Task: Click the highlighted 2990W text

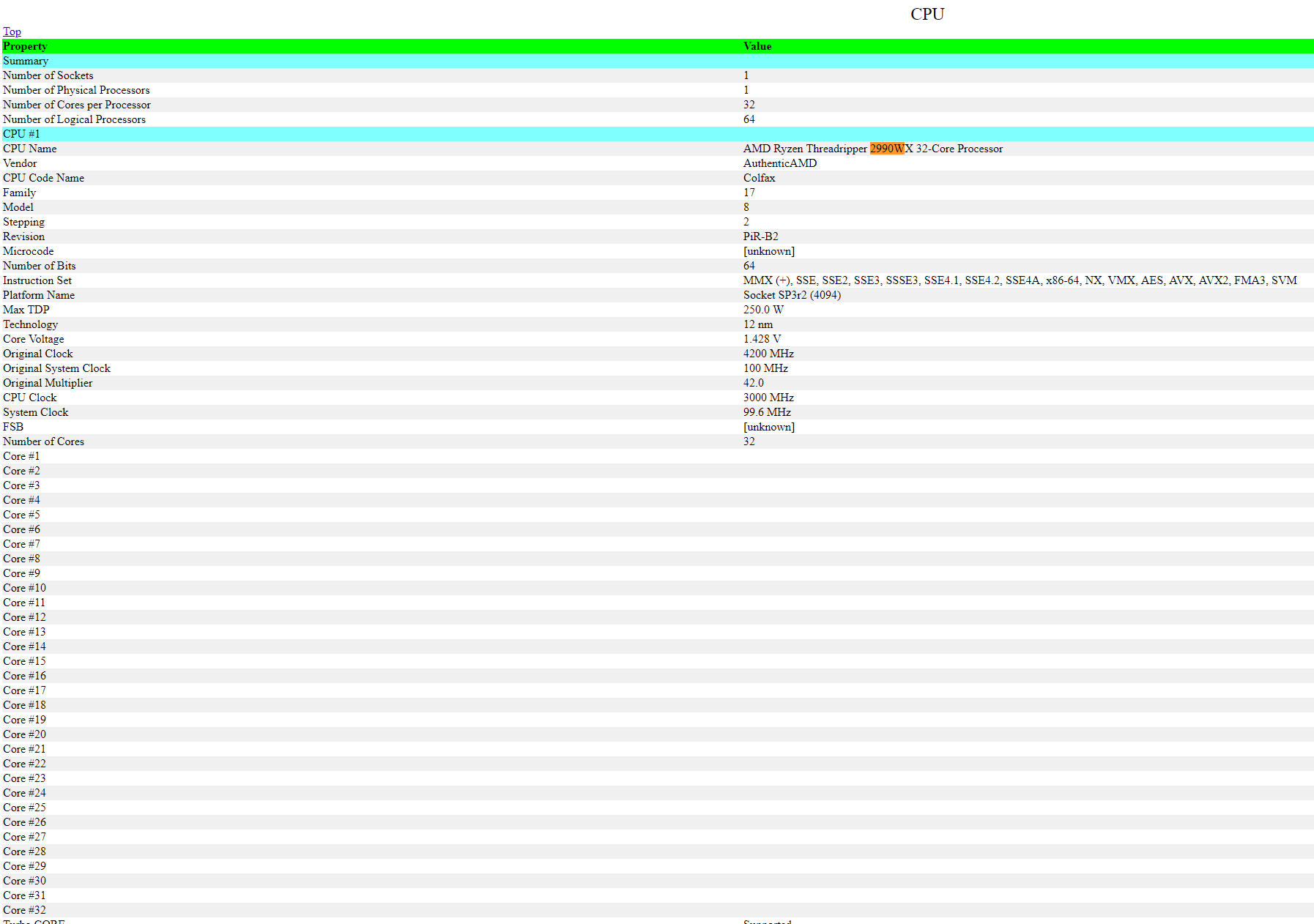Action: tap(887, 149)
